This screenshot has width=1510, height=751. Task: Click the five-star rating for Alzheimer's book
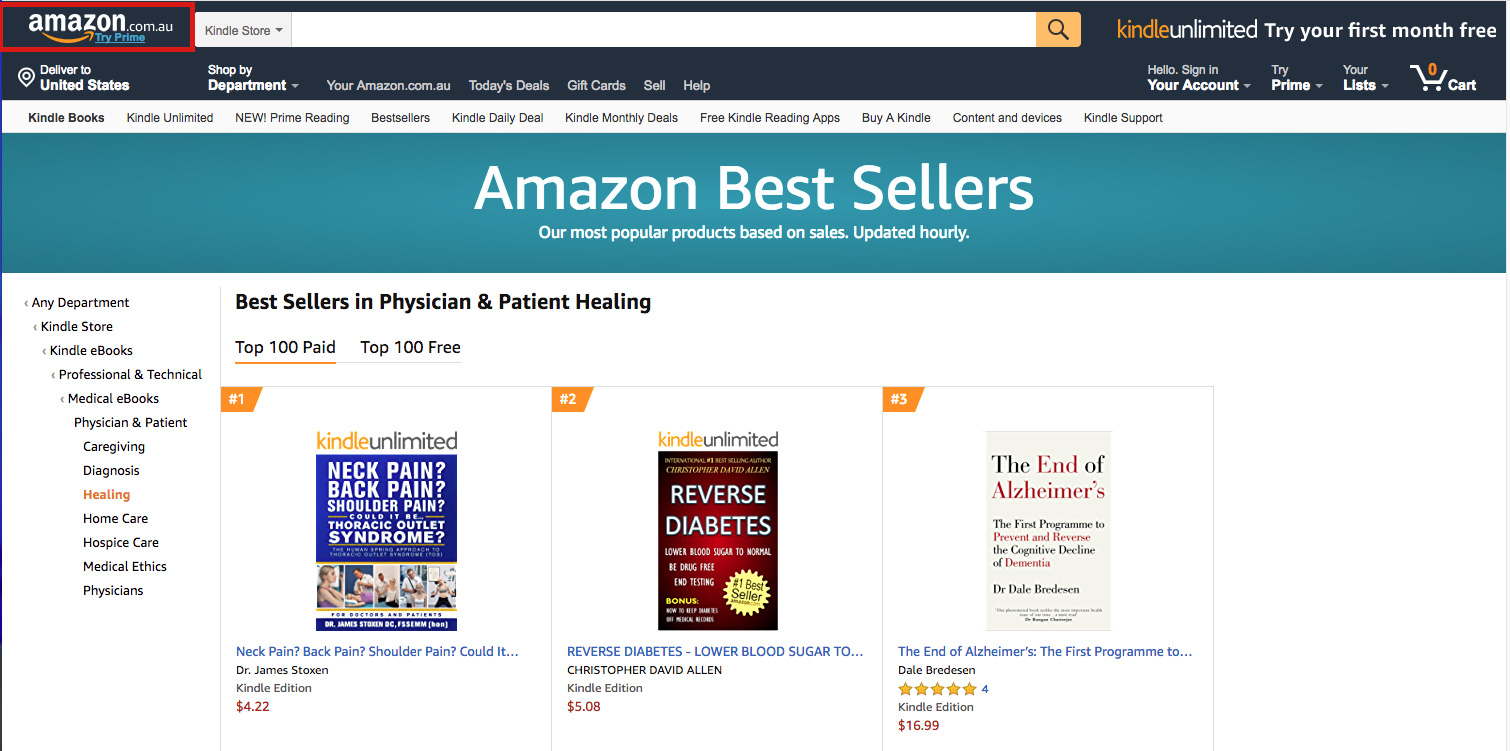point(937,689)
